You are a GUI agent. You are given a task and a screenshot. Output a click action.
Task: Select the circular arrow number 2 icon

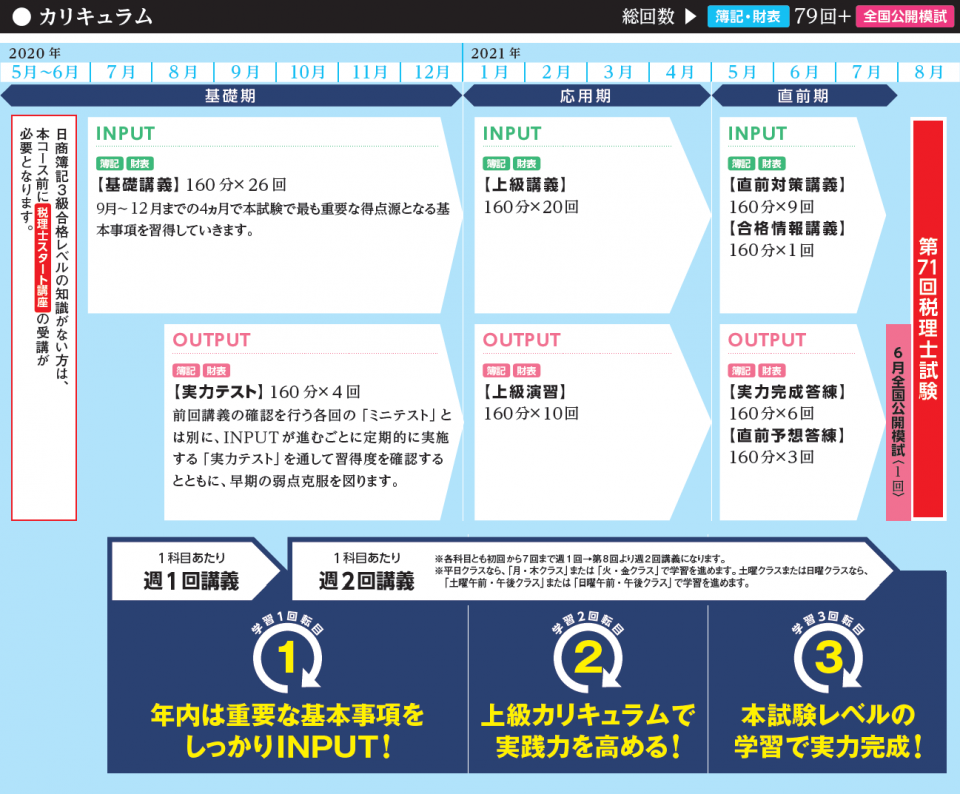point(588,657)
